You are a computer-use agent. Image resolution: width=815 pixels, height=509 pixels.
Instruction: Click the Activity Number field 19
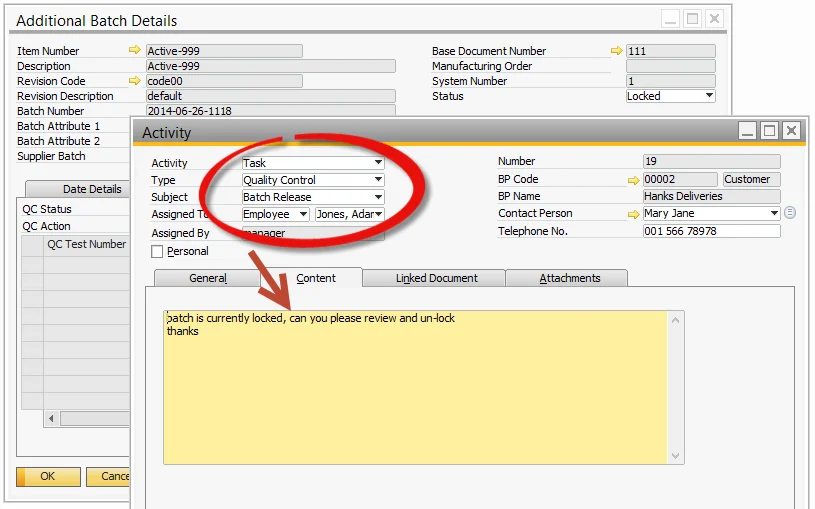tap(712, 161)
